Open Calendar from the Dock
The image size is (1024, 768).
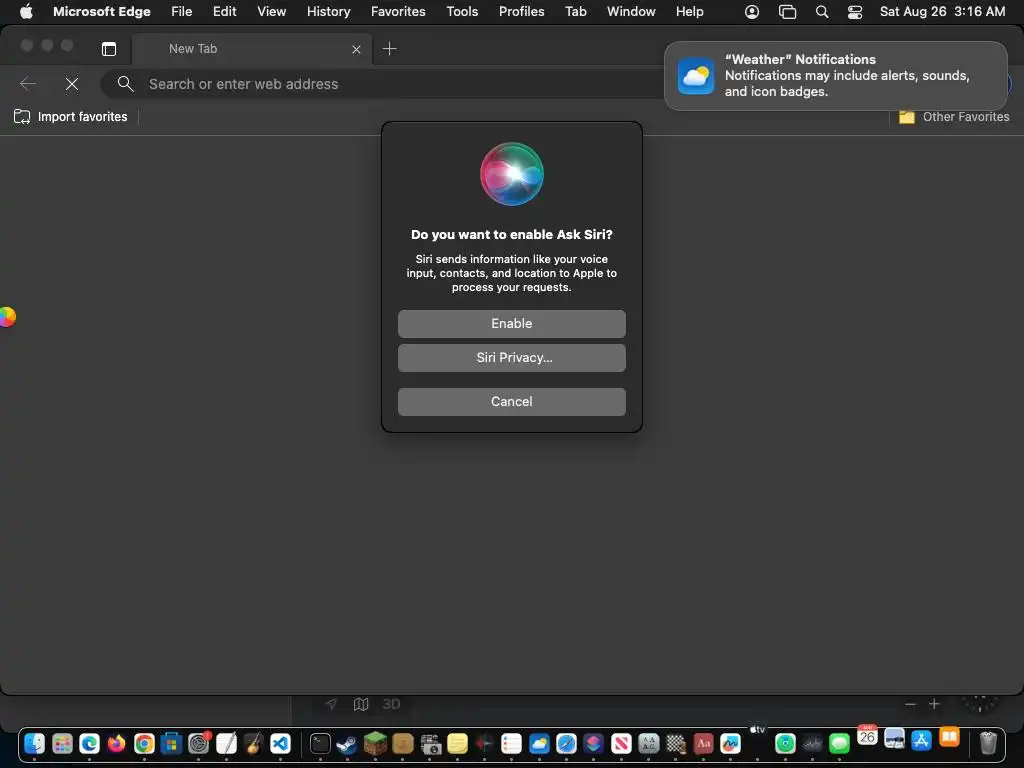tap(867, 736)
